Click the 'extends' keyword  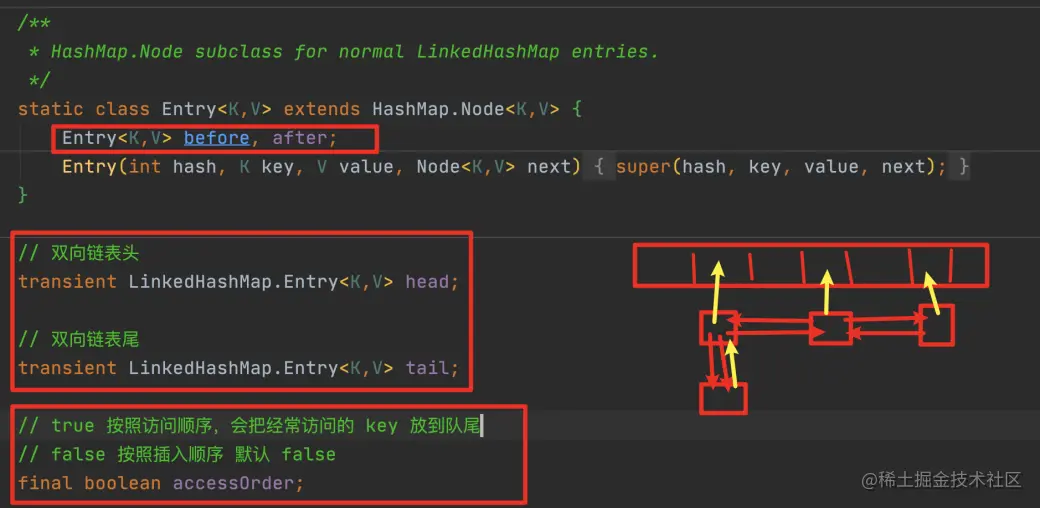[x=322, y=109]
